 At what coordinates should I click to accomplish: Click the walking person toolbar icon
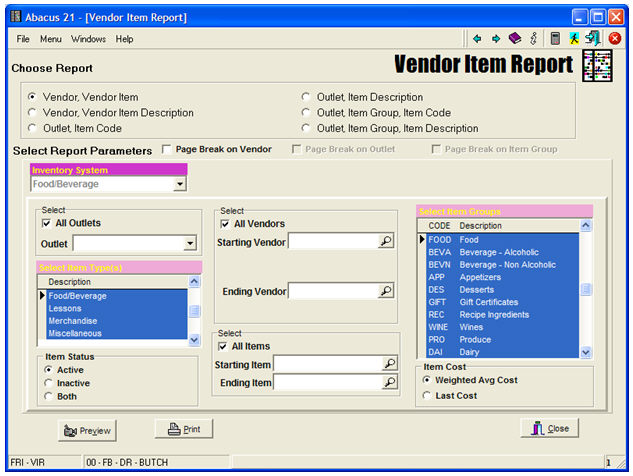575,39
